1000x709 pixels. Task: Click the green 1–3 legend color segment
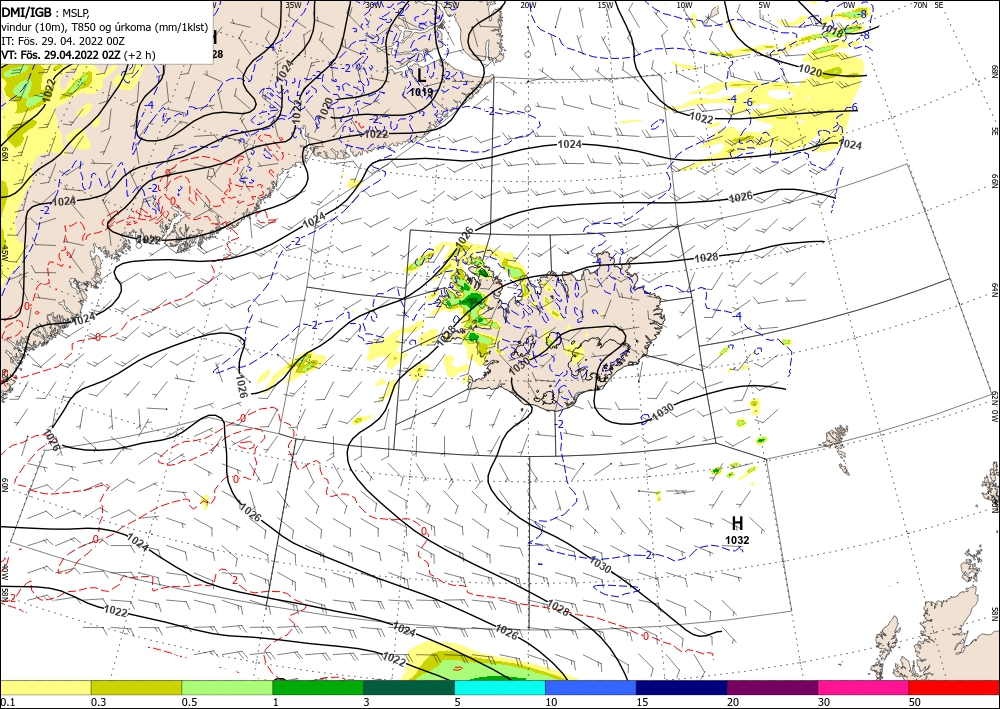tap(318, 687)
